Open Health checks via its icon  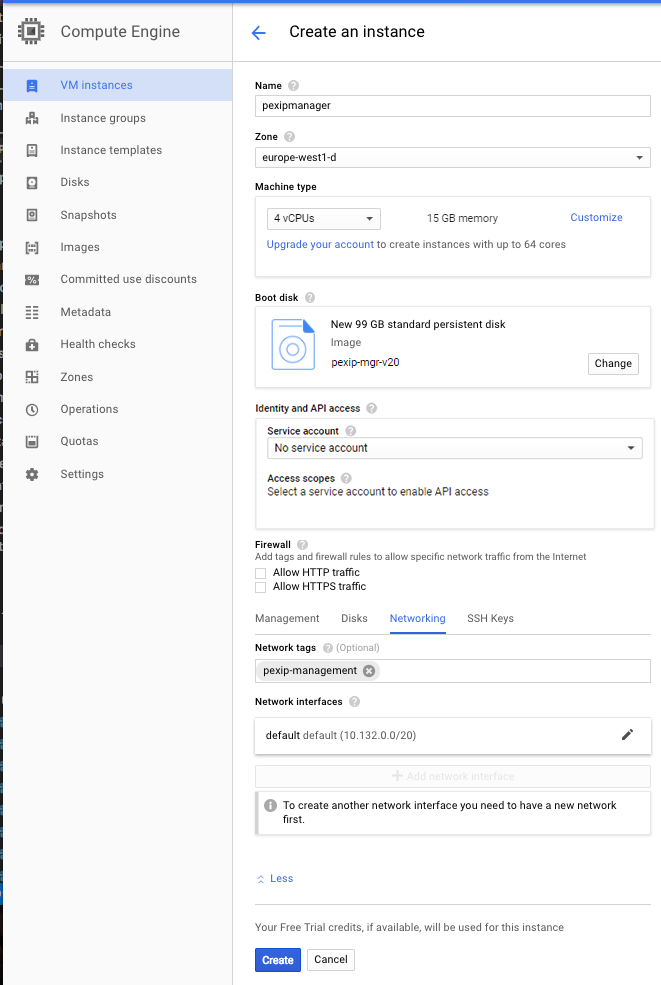click(32, 345)
